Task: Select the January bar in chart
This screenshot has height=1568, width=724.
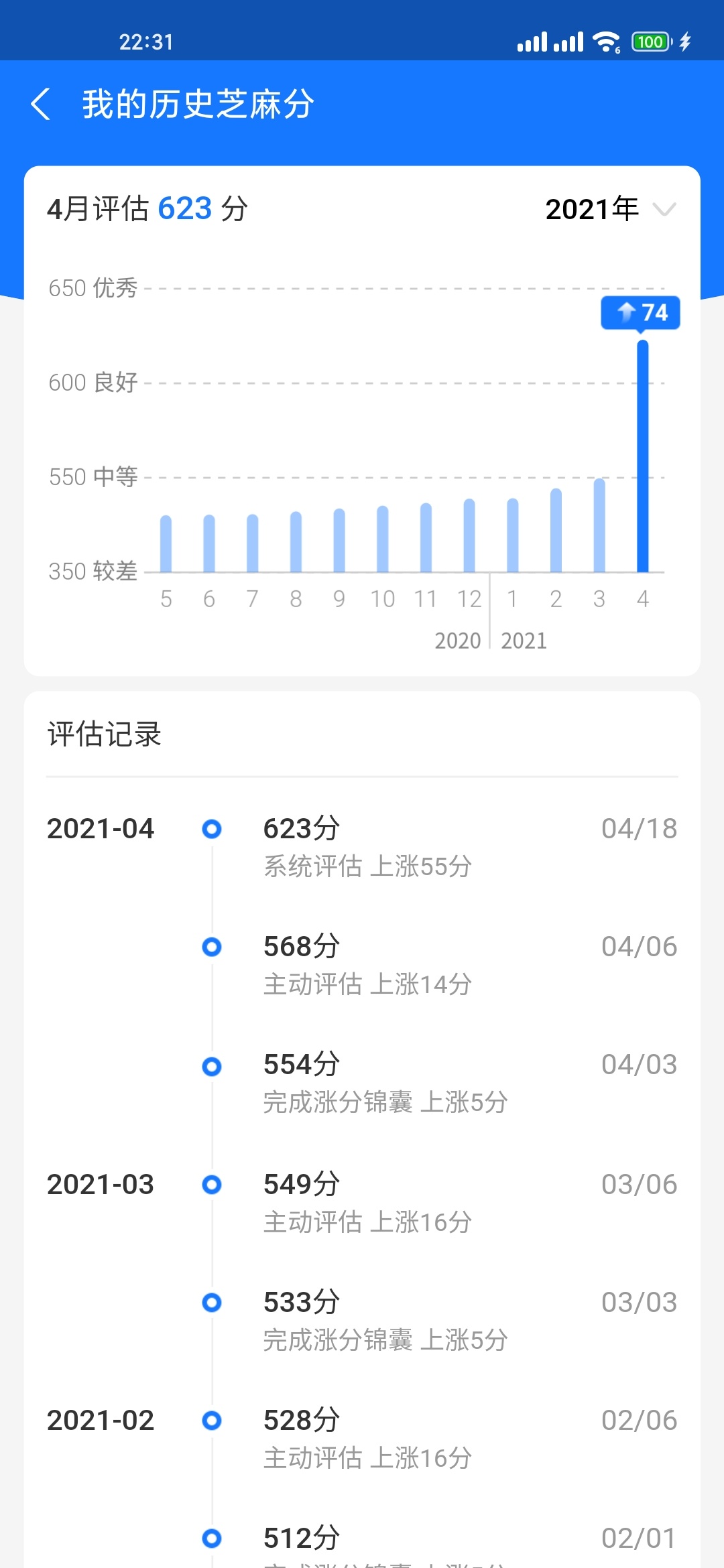Action: [513, 535]
